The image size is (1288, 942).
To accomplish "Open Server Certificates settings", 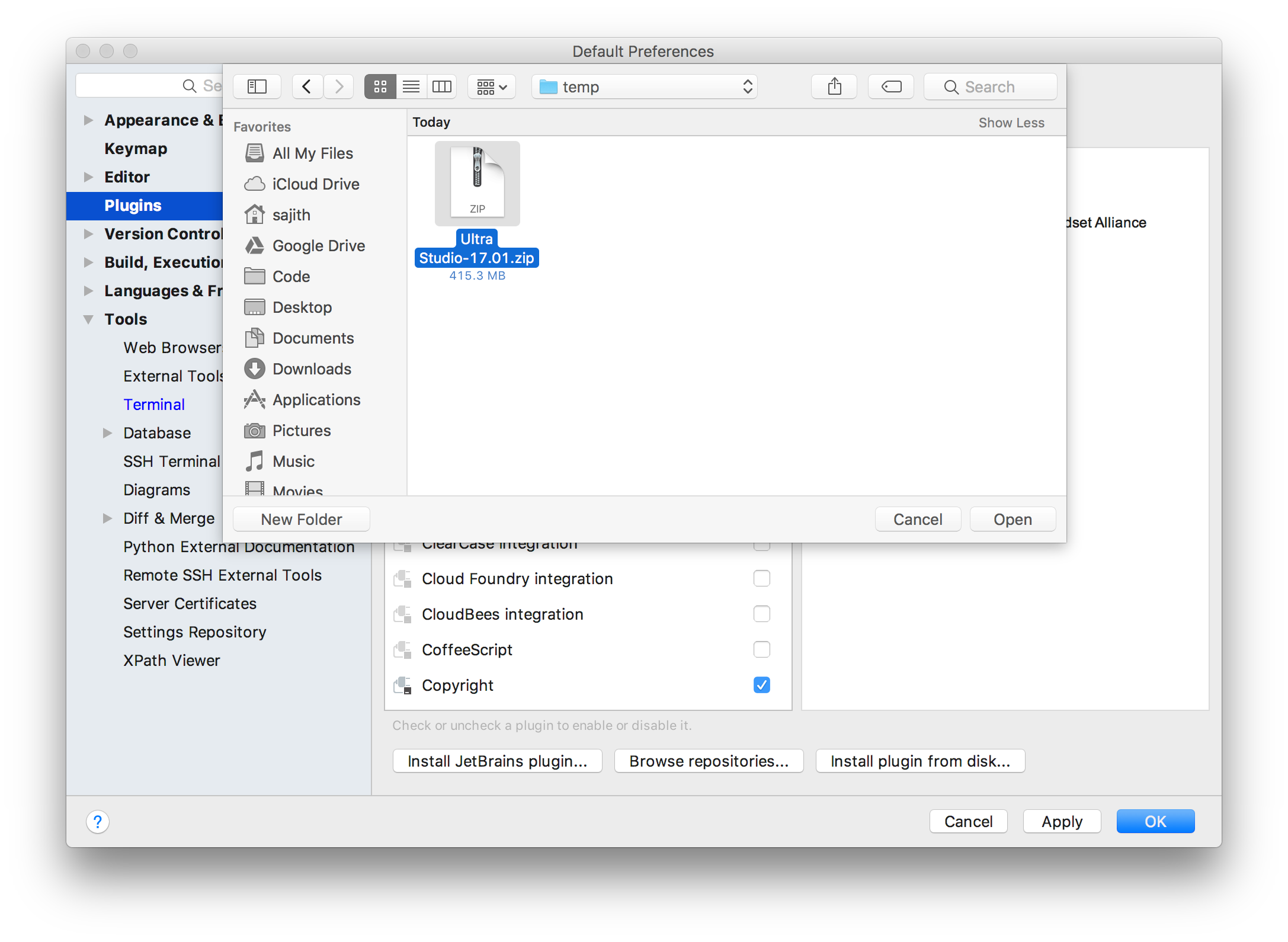I will (190, 603).
